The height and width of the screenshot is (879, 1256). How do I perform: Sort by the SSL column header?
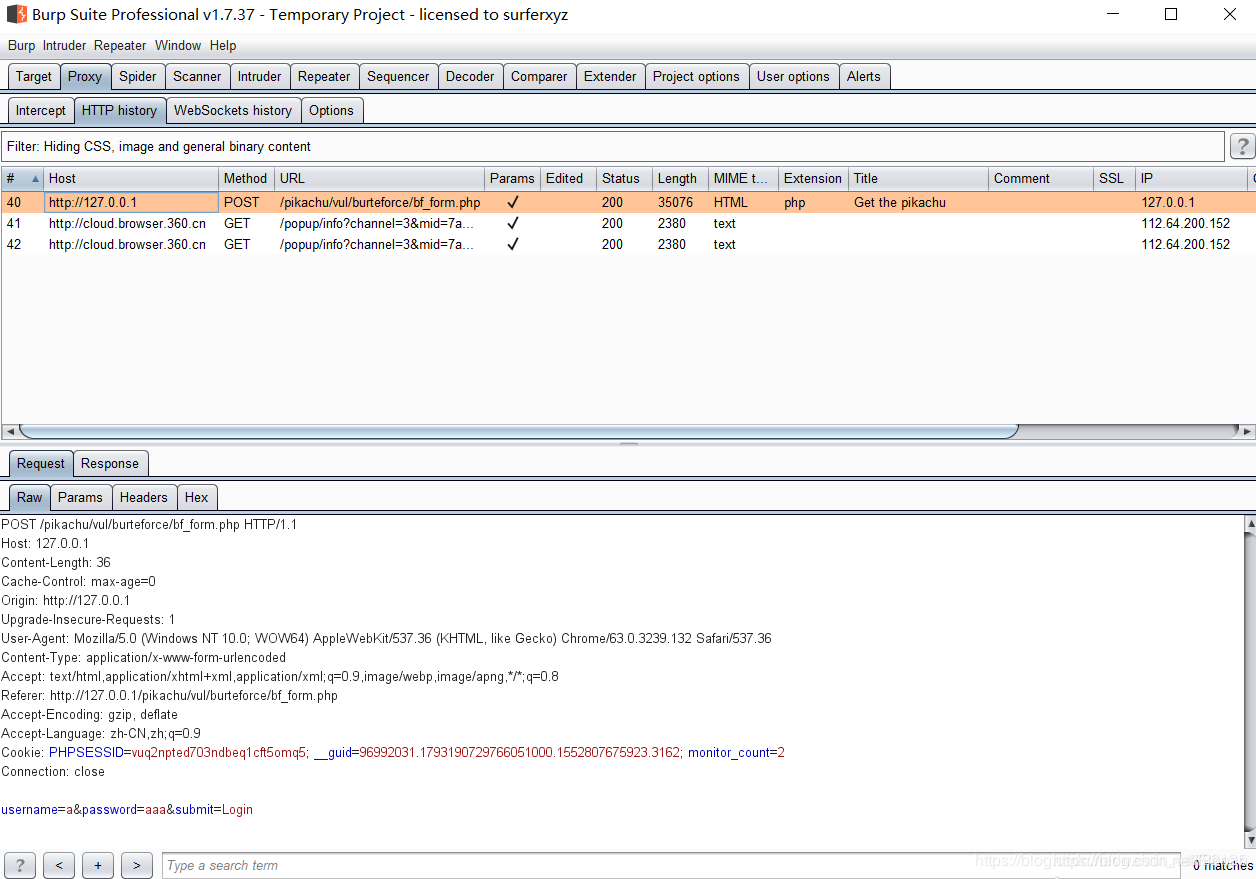(1115, 179)
